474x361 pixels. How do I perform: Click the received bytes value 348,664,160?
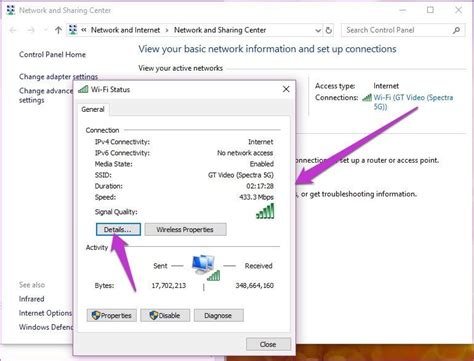(x=255, y=286)
